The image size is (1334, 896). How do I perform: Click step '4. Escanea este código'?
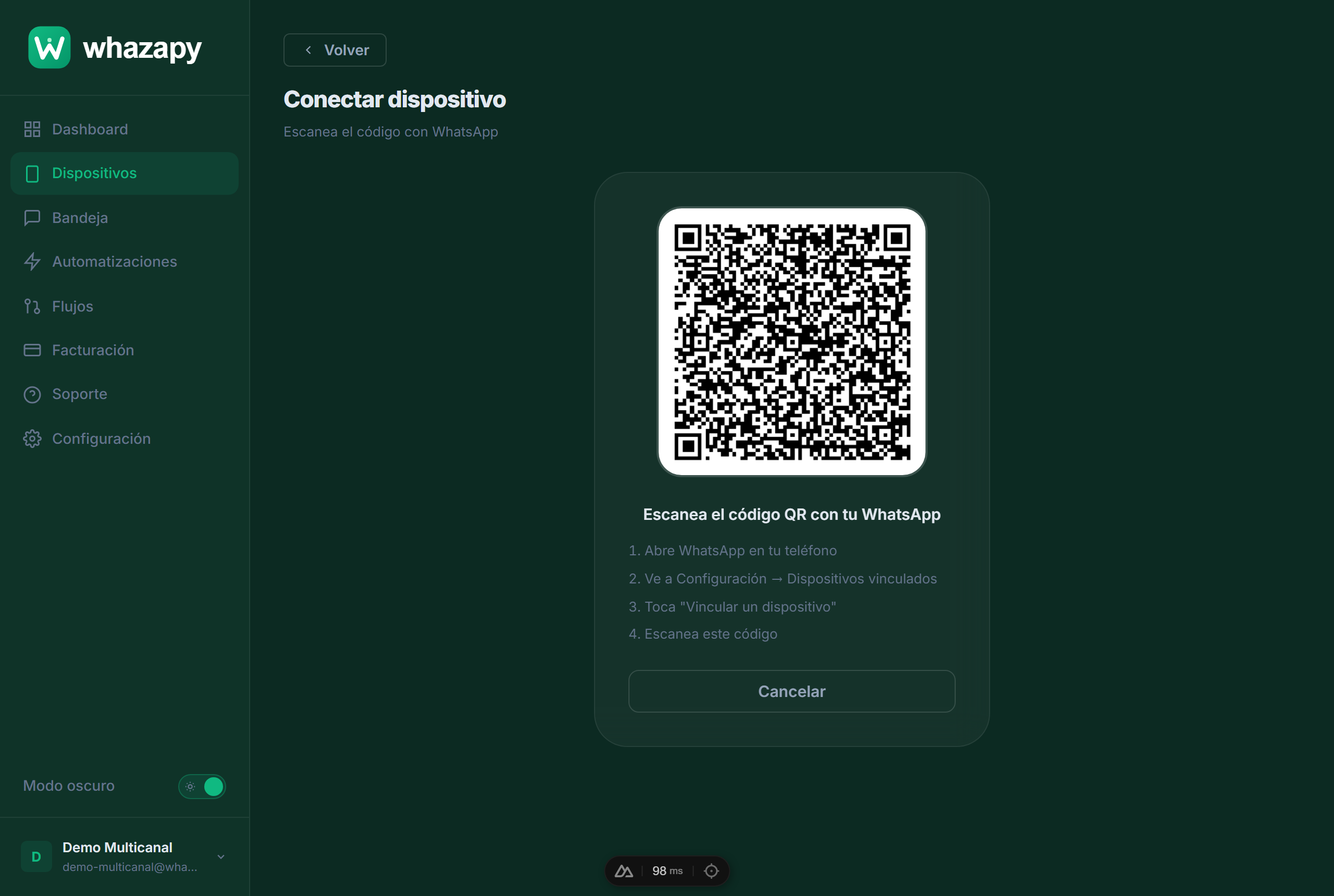coord(703,634)
